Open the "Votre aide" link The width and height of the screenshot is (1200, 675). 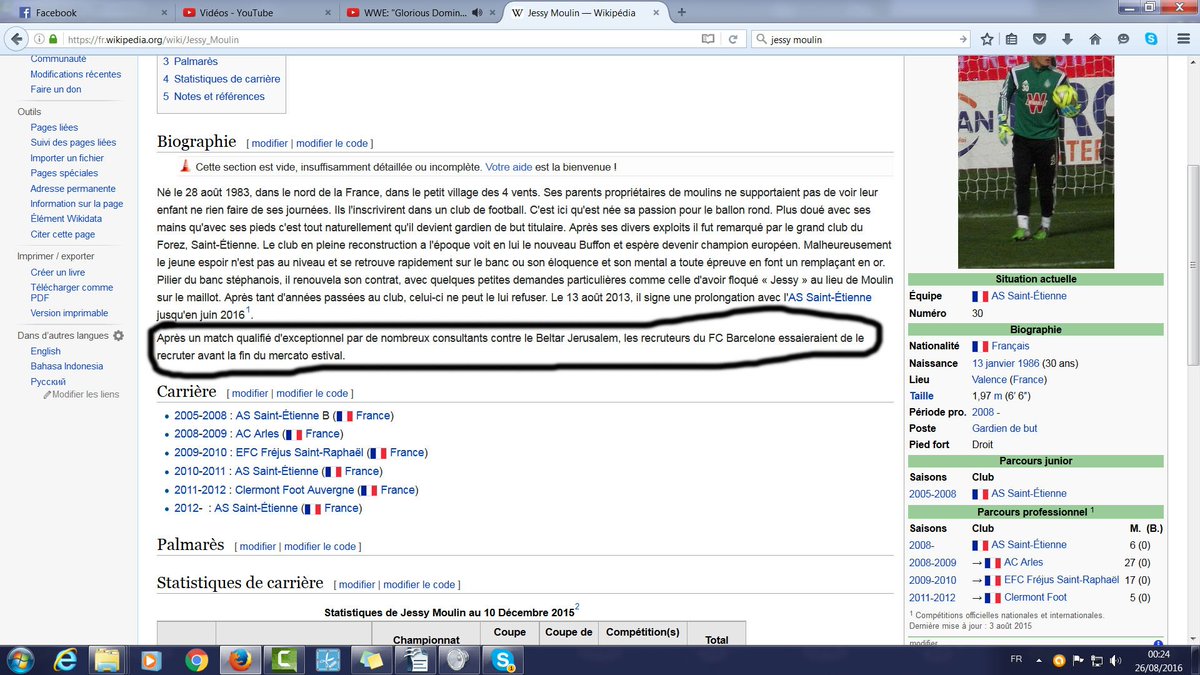509,167
